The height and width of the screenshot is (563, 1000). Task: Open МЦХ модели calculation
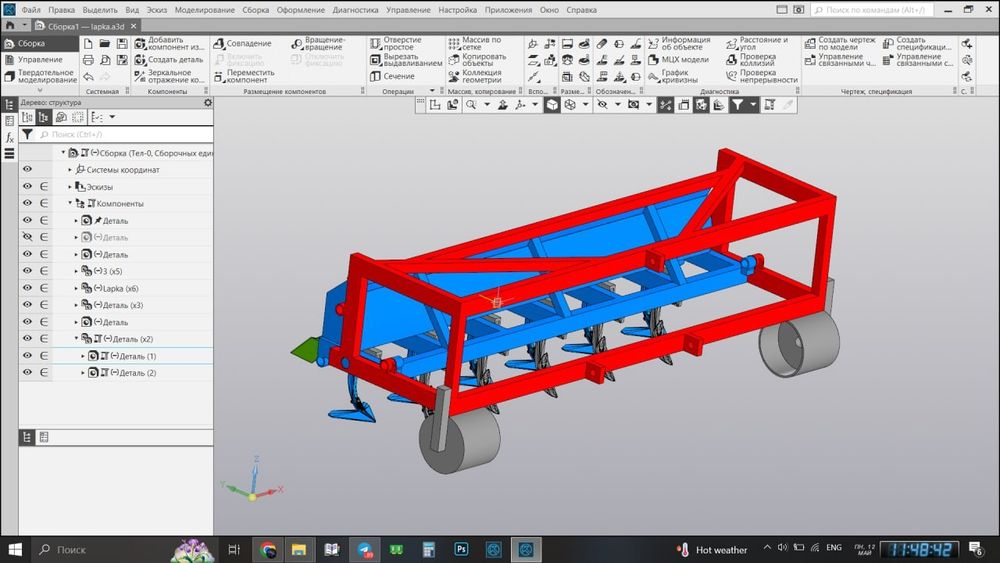(x=679, y=60)
